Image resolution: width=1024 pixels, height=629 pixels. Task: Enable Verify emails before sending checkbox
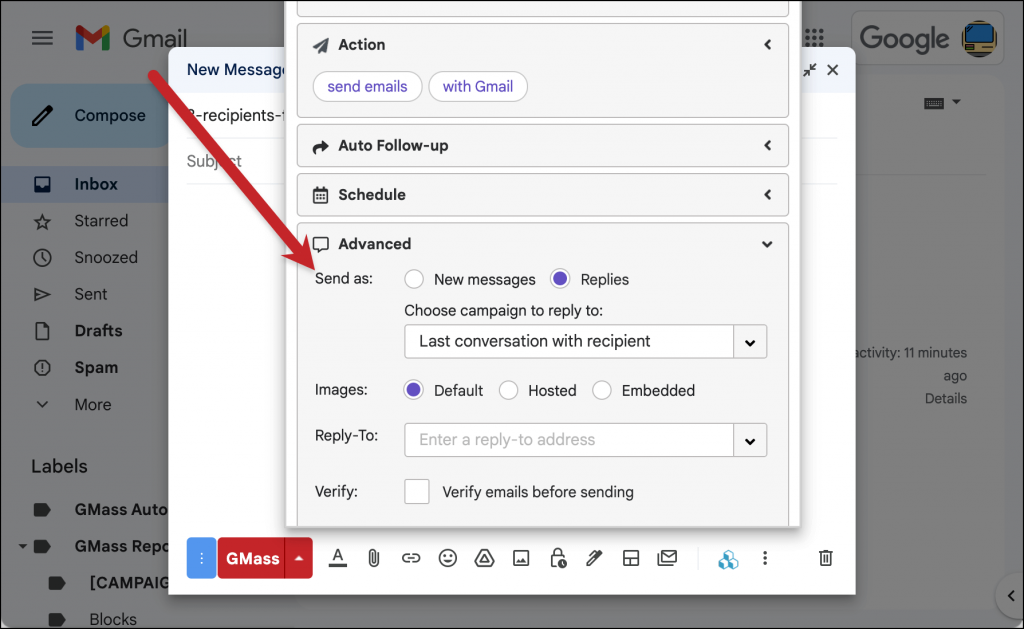coord(417,492)
